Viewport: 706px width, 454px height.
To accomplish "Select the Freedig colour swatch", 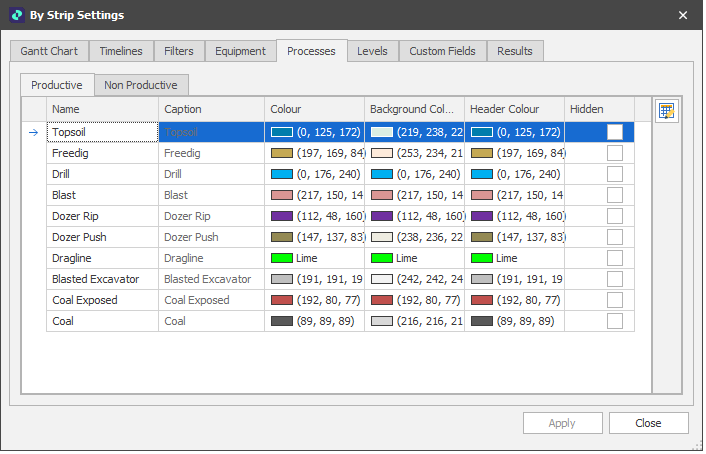I will (281, 153).
